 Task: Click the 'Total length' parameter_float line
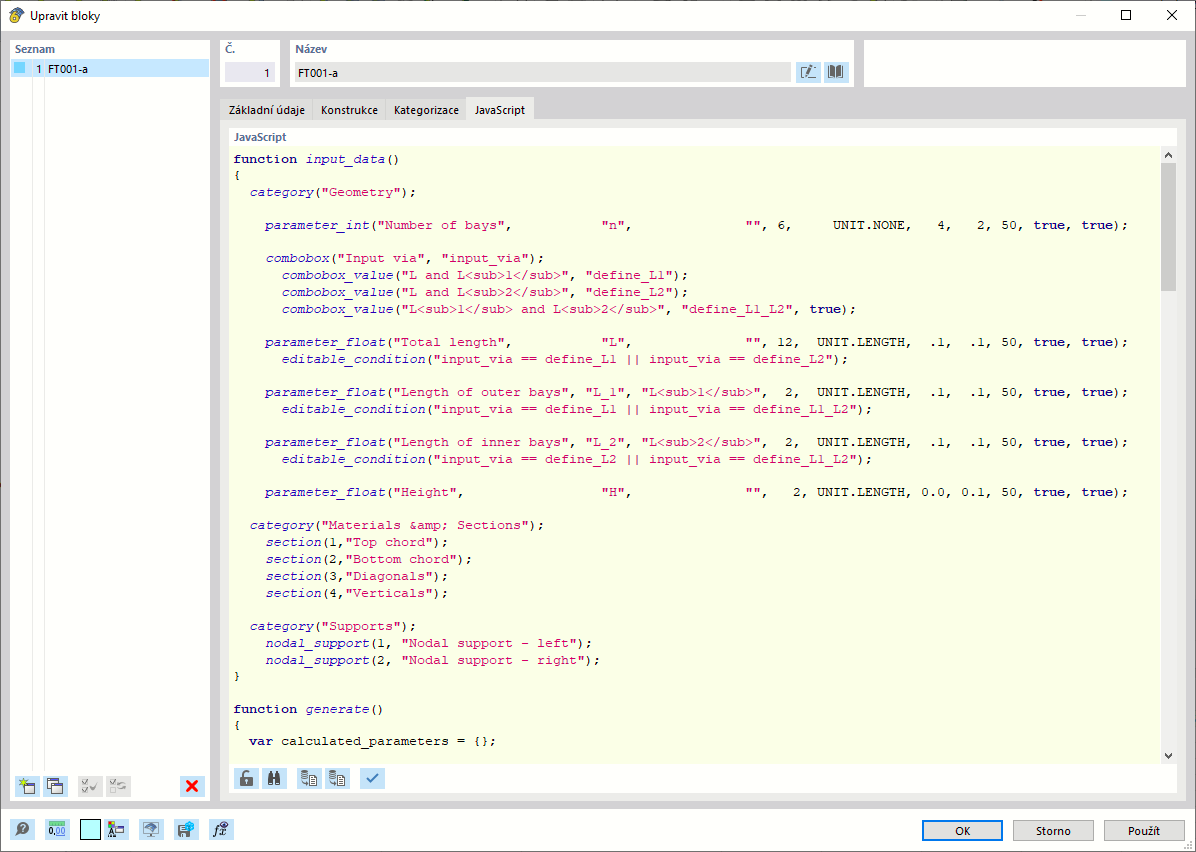(x=696, y=342)
